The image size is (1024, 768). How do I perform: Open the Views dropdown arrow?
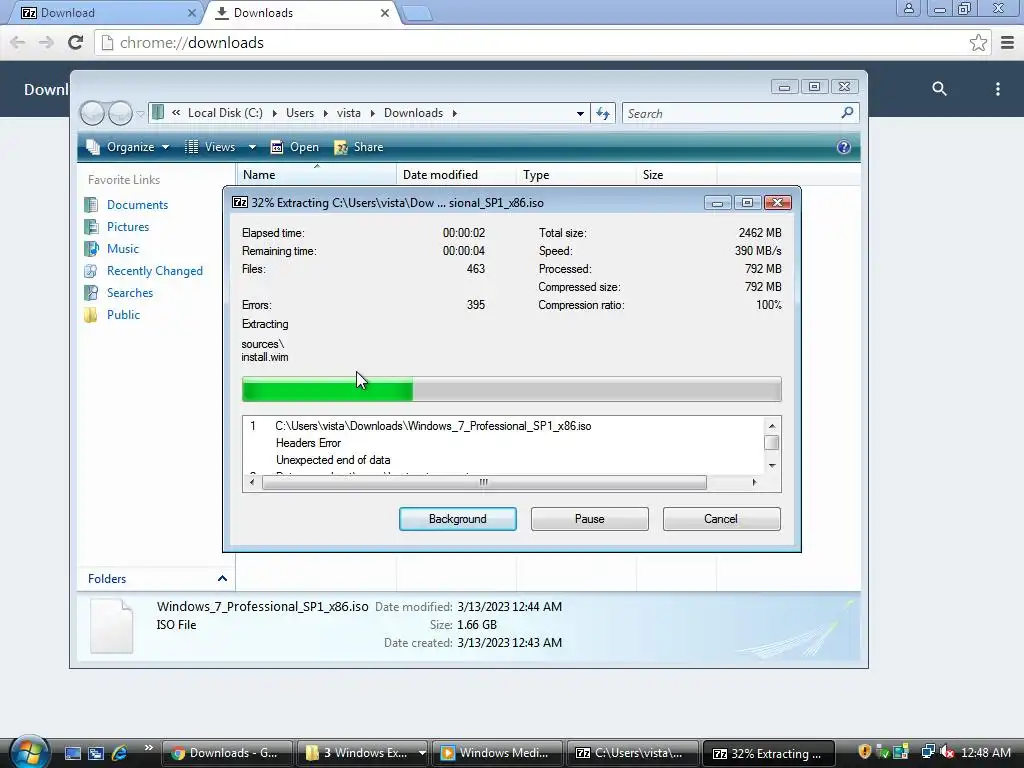pyautogui.click(x=252, y=147)
